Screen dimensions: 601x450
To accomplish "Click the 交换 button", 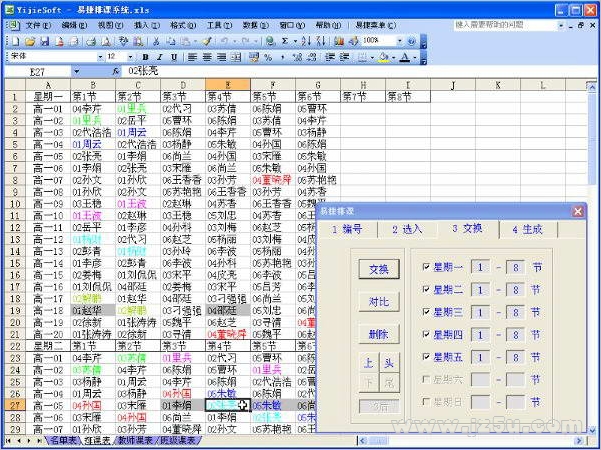I will point(379,269).
